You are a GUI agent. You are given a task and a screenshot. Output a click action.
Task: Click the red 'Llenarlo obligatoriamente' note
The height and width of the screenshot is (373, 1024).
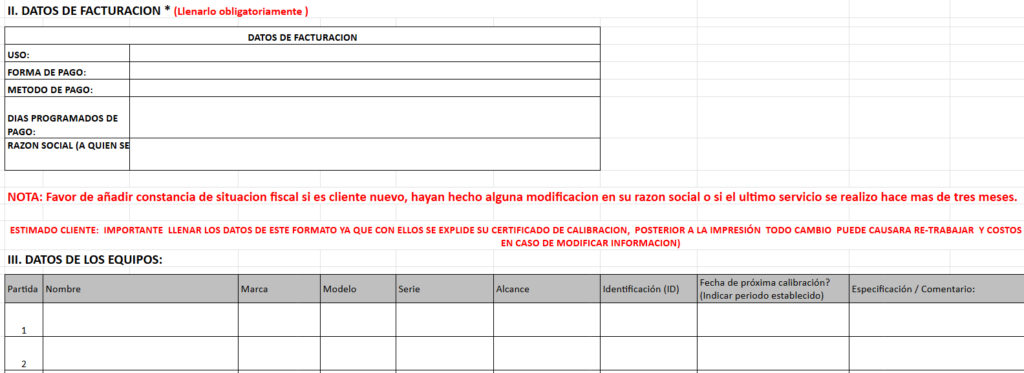point(241,11)
